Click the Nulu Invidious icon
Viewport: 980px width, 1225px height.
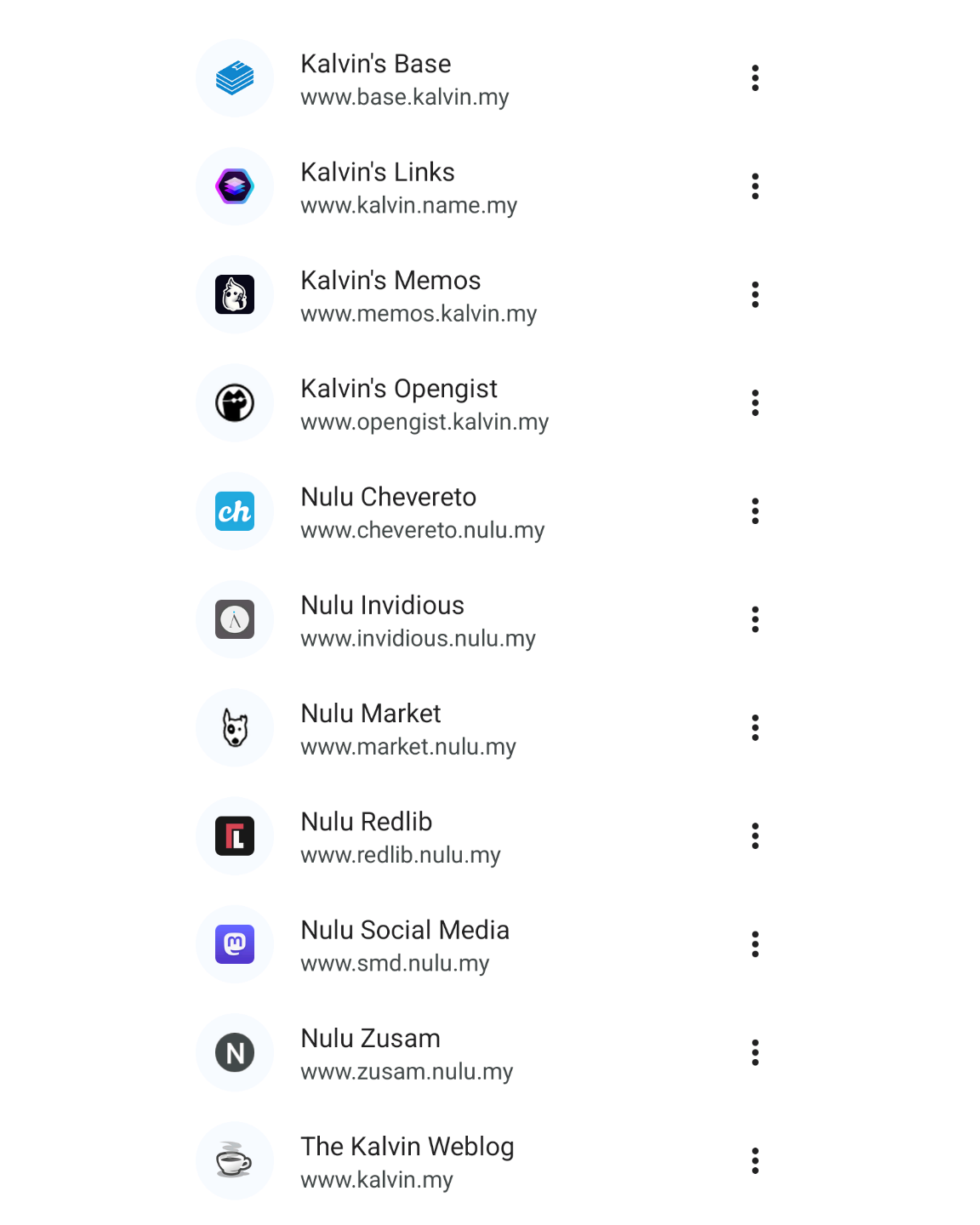(235, 619)
